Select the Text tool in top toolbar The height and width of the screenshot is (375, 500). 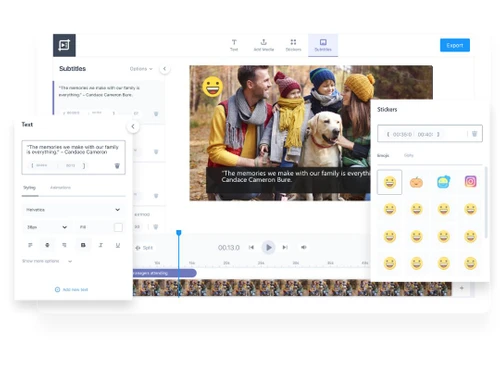234,45
